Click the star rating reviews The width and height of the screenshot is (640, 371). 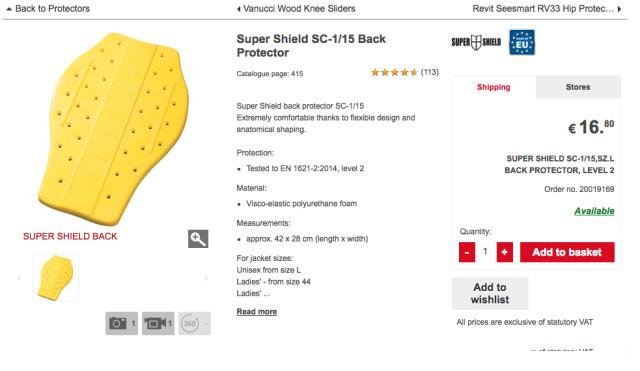pos(404,72)
